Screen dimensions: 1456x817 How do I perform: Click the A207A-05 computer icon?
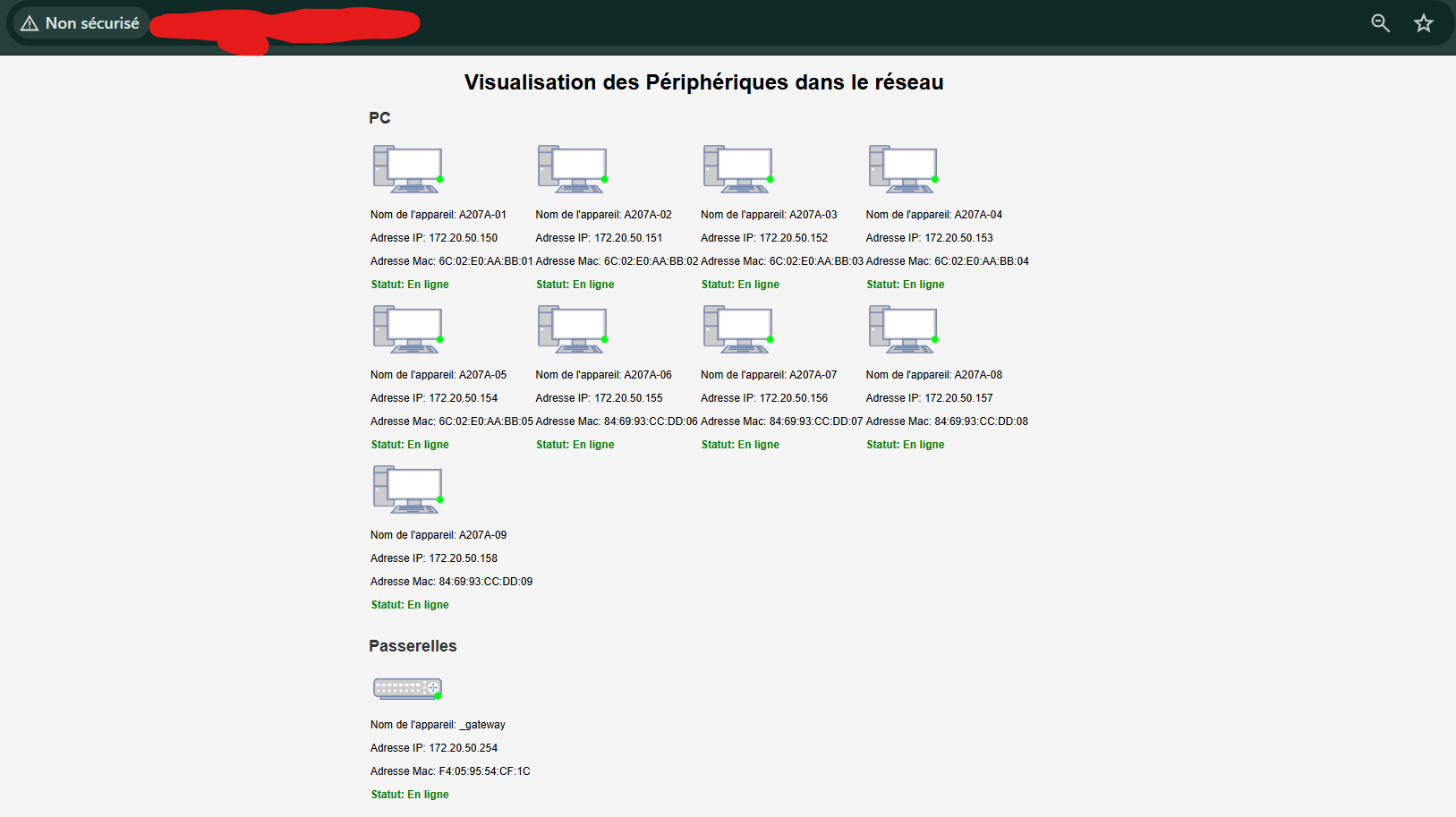coord(408,329)
